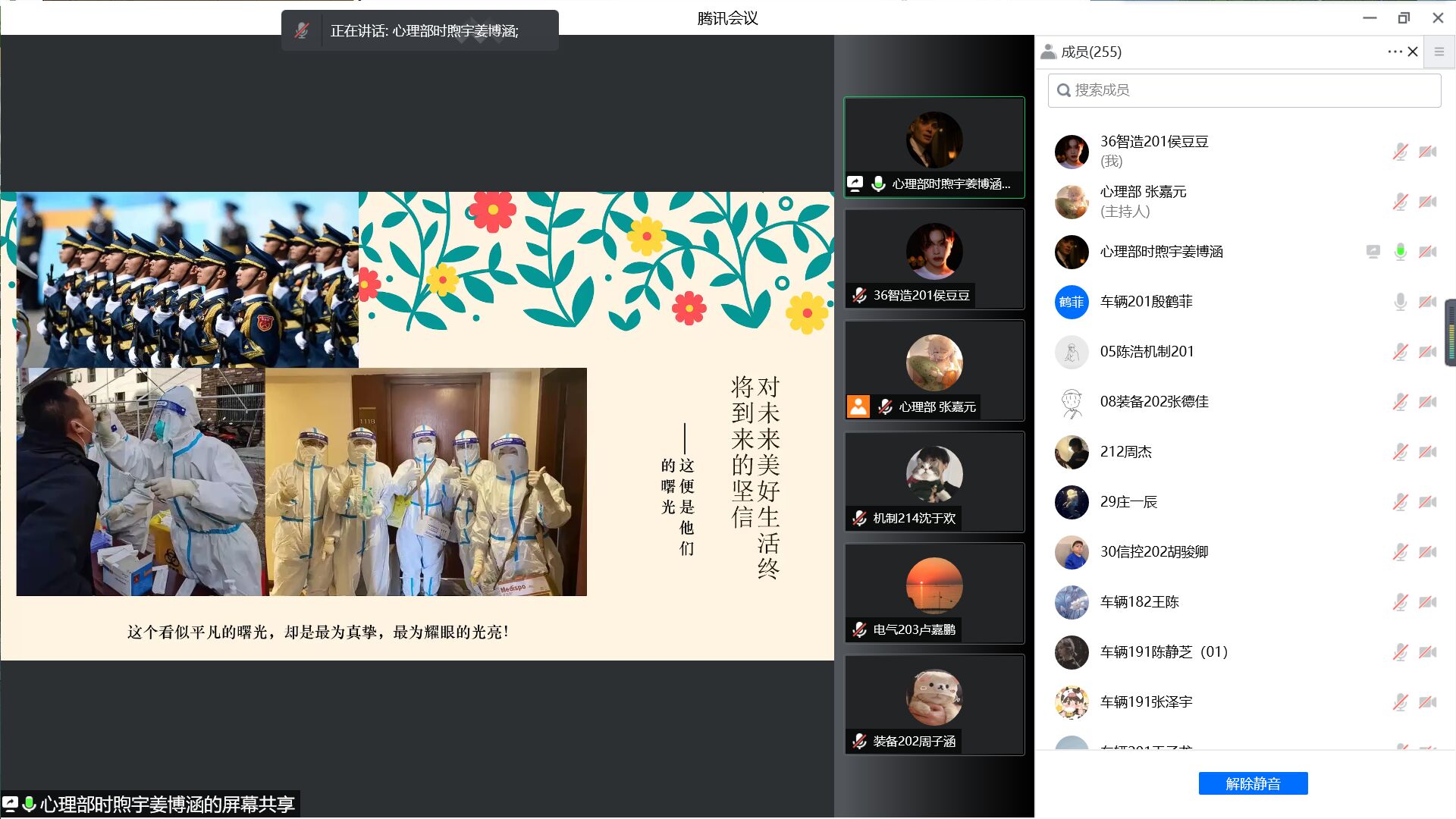This screenshot has height=819, width=1456.
Task: Click screen-share icon in 心理部时煦宇姜博涵 member row
Action: tap(1373, 252)
